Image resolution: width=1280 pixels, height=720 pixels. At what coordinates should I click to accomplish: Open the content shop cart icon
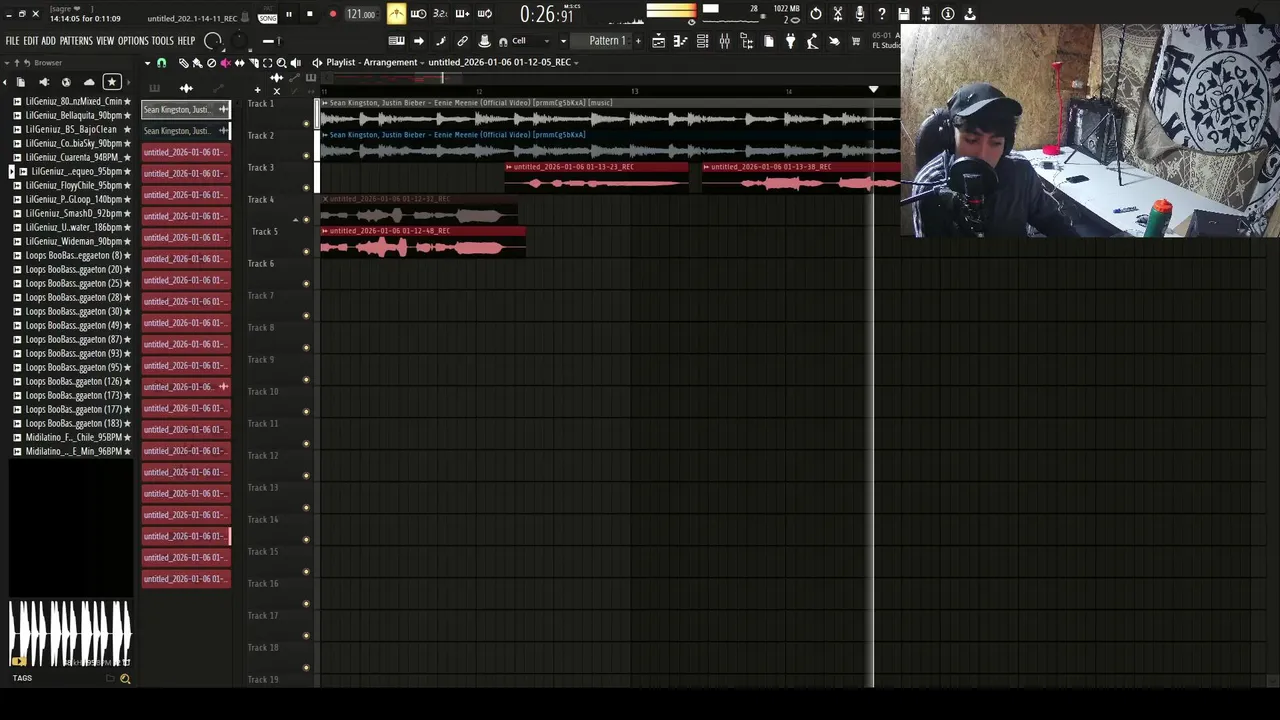click(856, 41)
